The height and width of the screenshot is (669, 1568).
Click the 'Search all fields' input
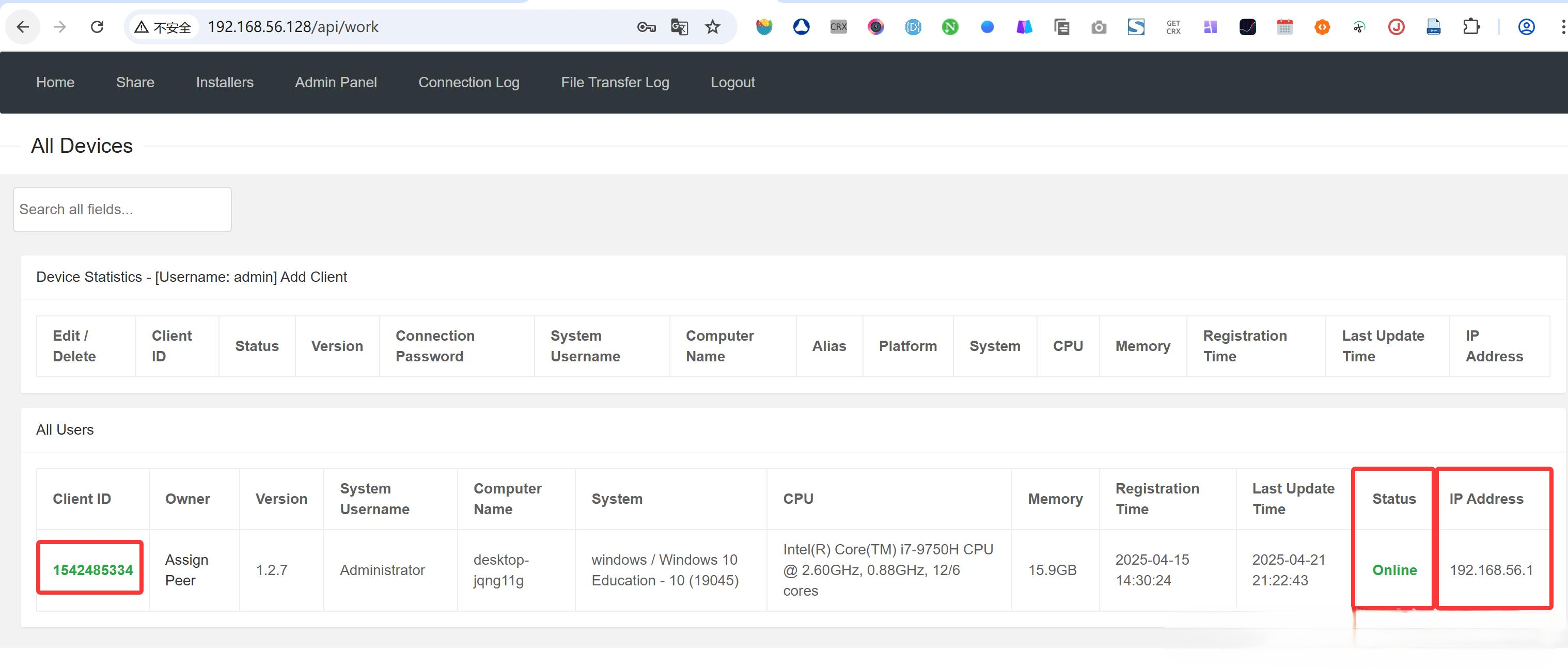pyautogui.click(x=122, y=209)
